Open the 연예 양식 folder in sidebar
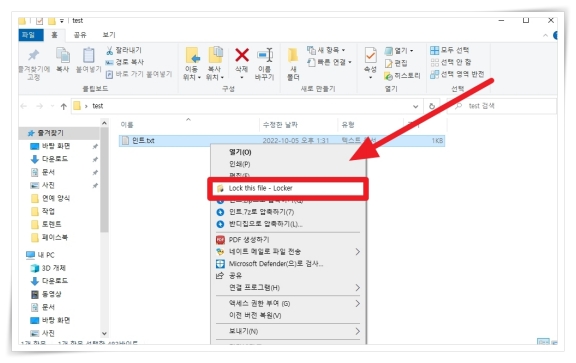Screen dimensions: 576x363 coord(55,198)
